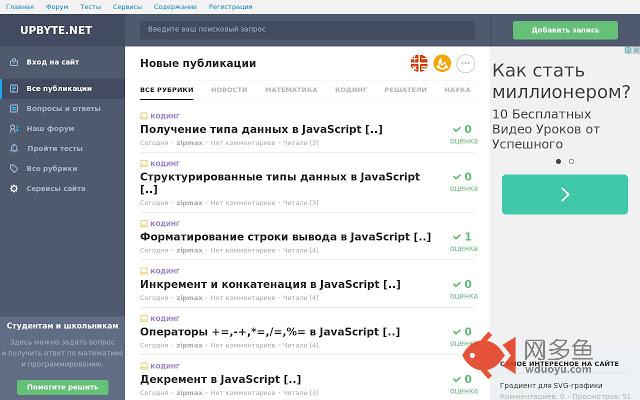Open the Получение типа данных в JavaScript article

click(x=261, y=129)
